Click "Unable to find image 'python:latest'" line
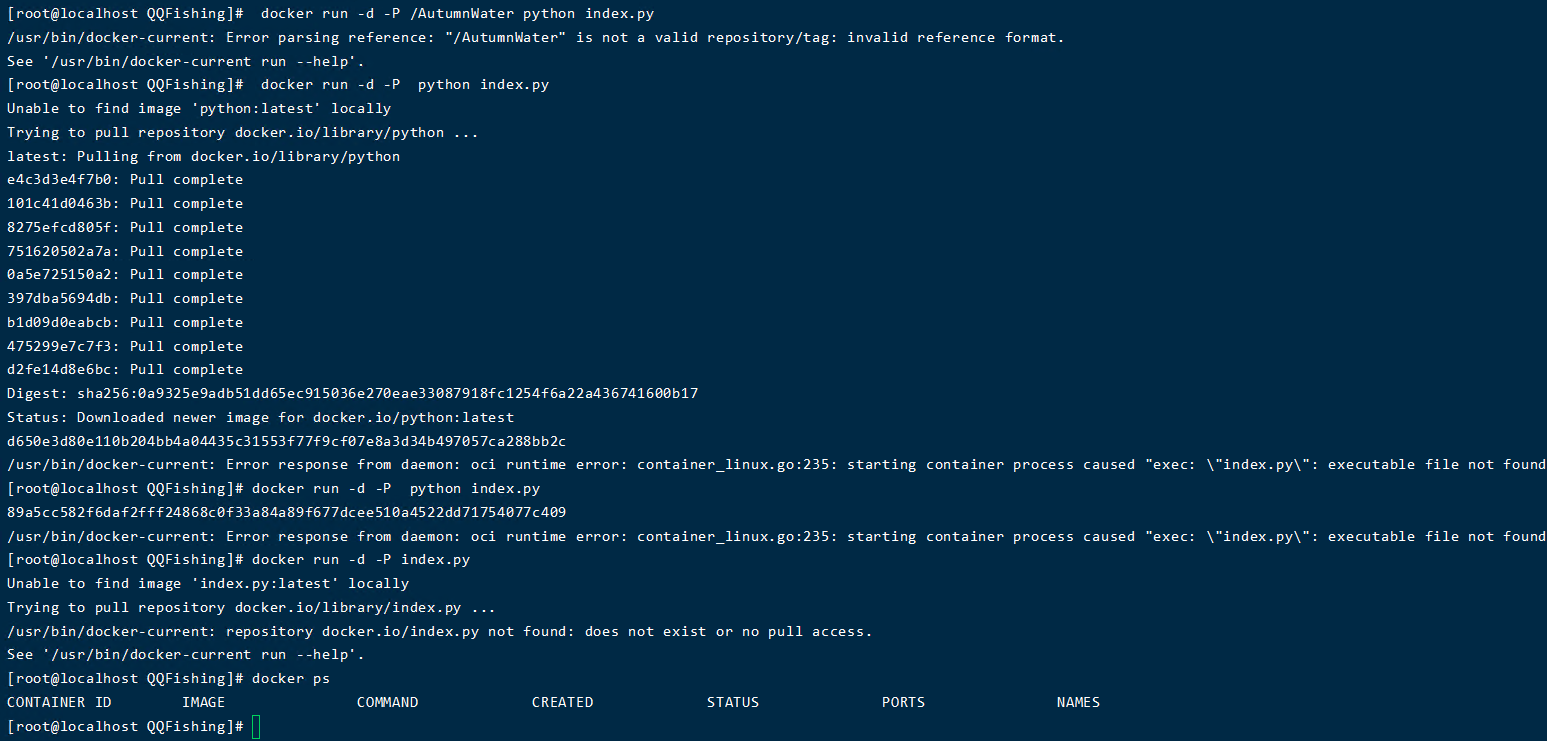This screenshot has height=741, width=1547. tap(199, 108)
